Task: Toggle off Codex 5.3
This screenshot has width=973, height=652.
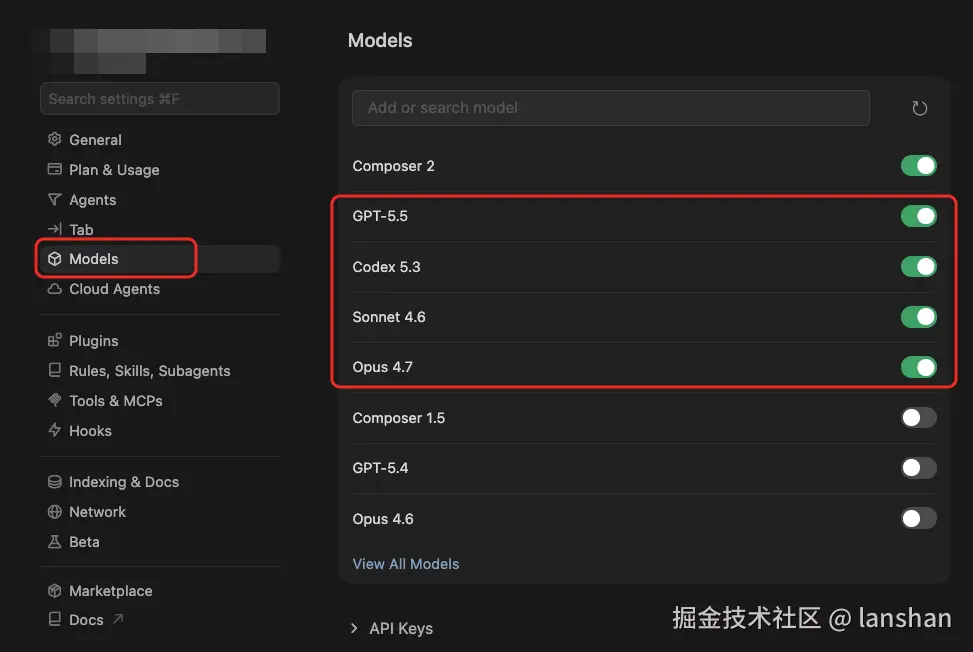Action: 918,267
